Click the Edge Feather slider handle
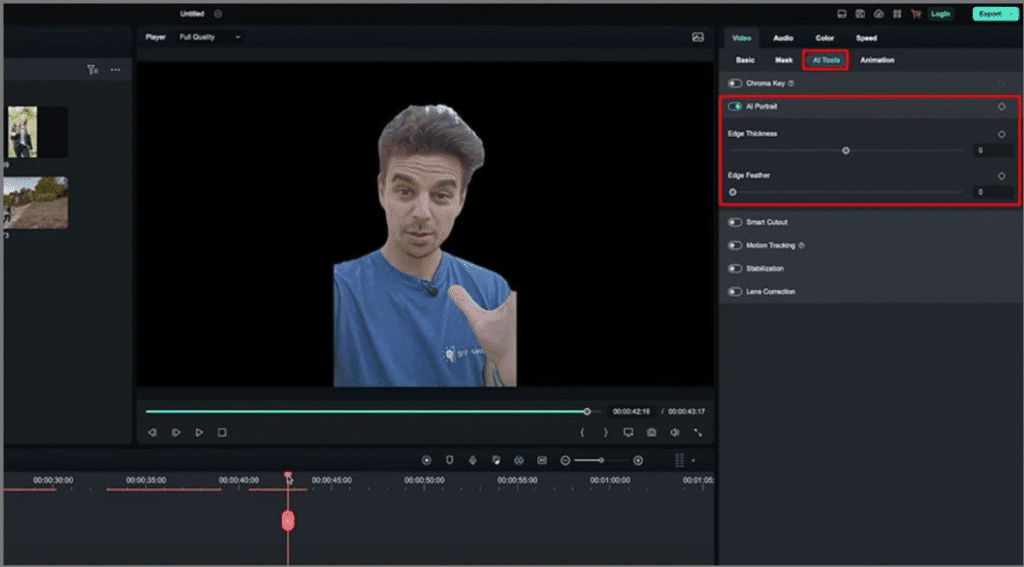Screen dimensions: 1024x567 733,192
